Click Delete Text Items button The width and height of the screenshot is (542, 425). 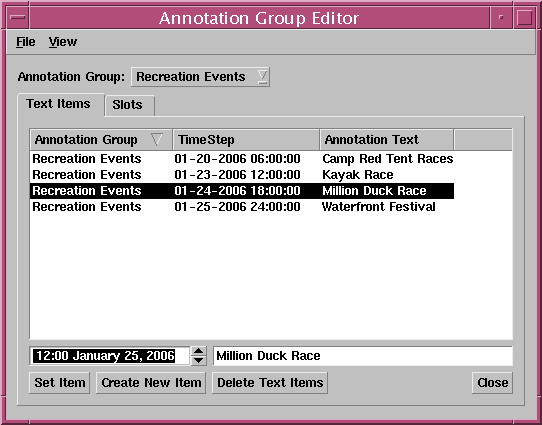coord(270,382)
